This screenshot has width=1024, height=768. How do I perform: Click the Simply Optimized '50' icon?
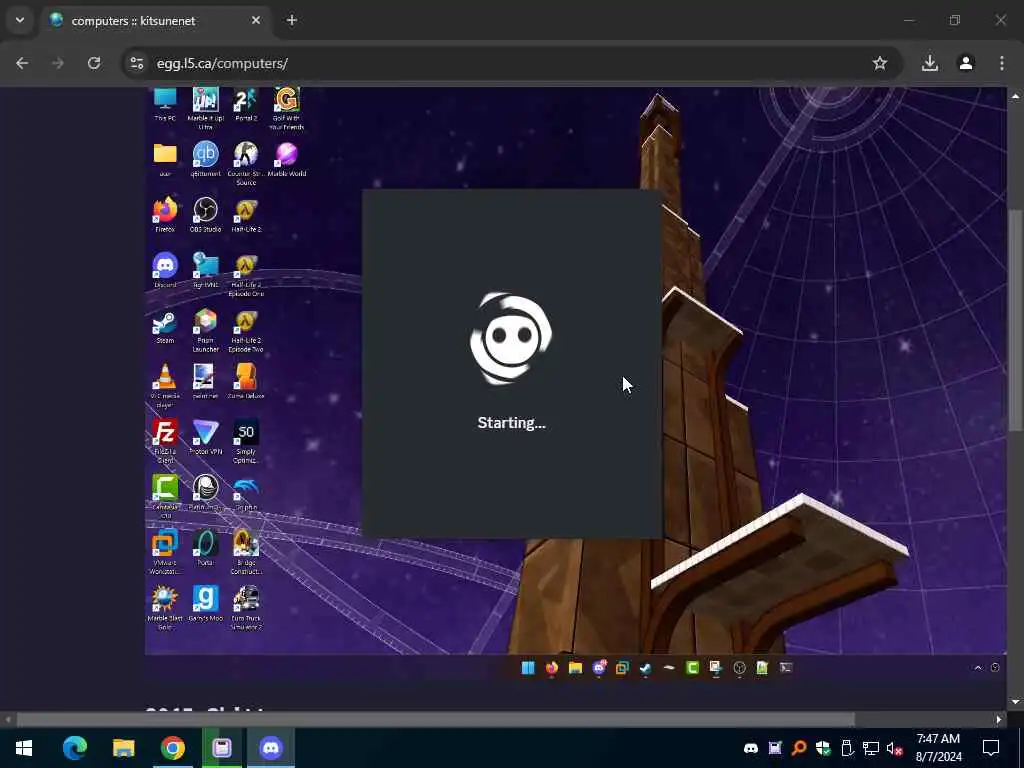246,441
